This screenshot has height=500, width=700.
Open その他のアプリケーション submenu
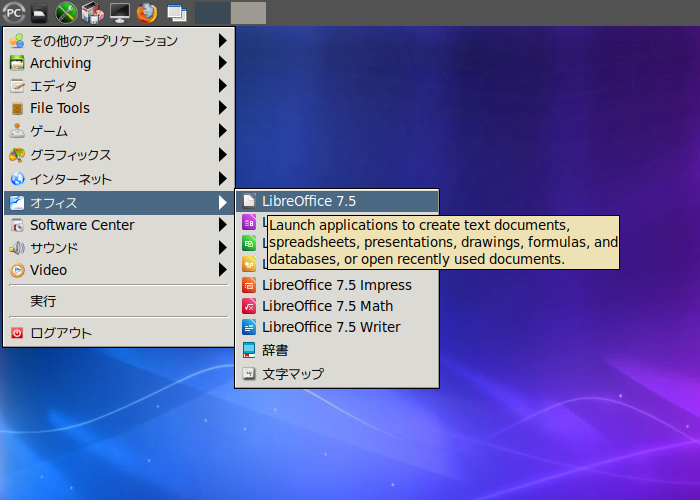click(x=119, y=41)
